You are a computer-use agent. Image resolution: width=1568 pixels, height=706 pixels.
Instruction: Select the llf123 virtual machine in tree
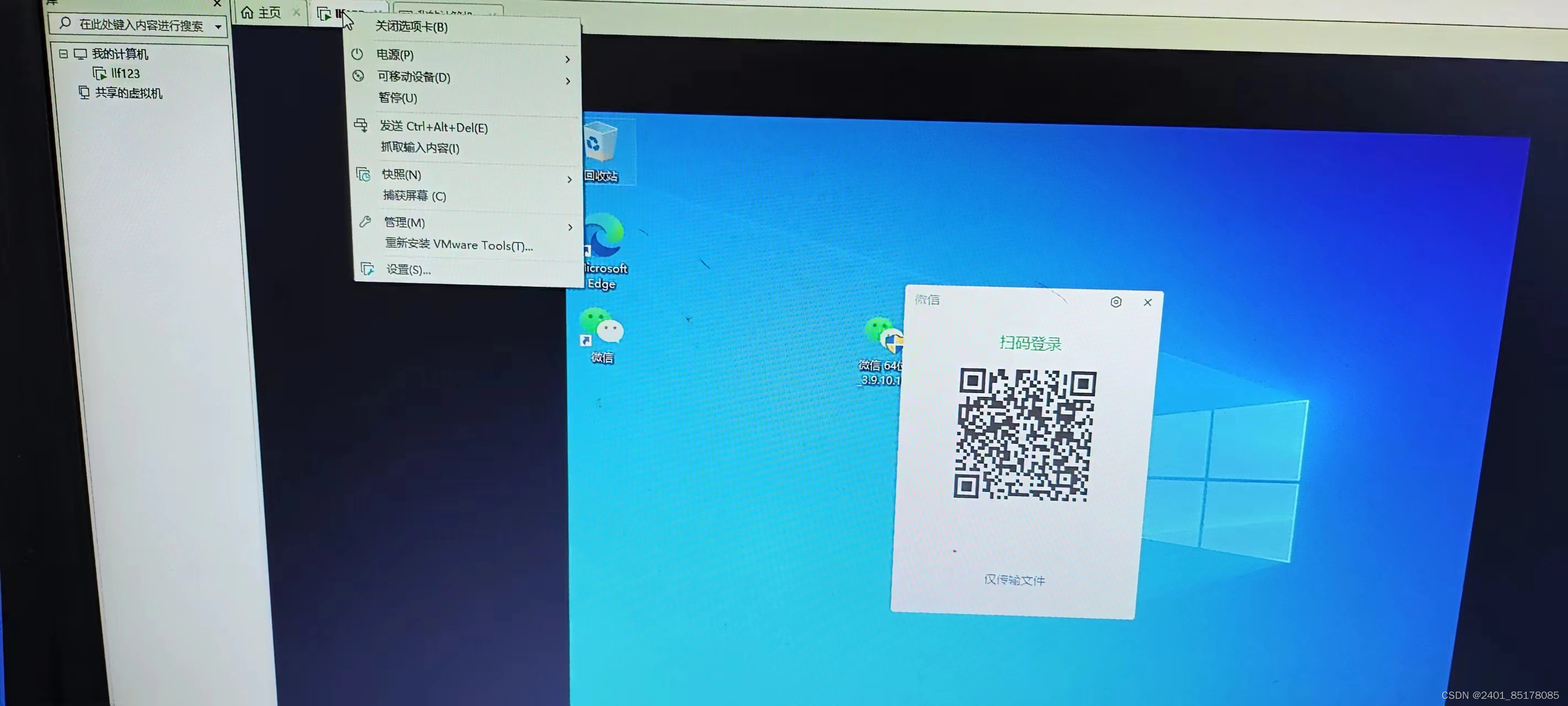click(125, 74)
